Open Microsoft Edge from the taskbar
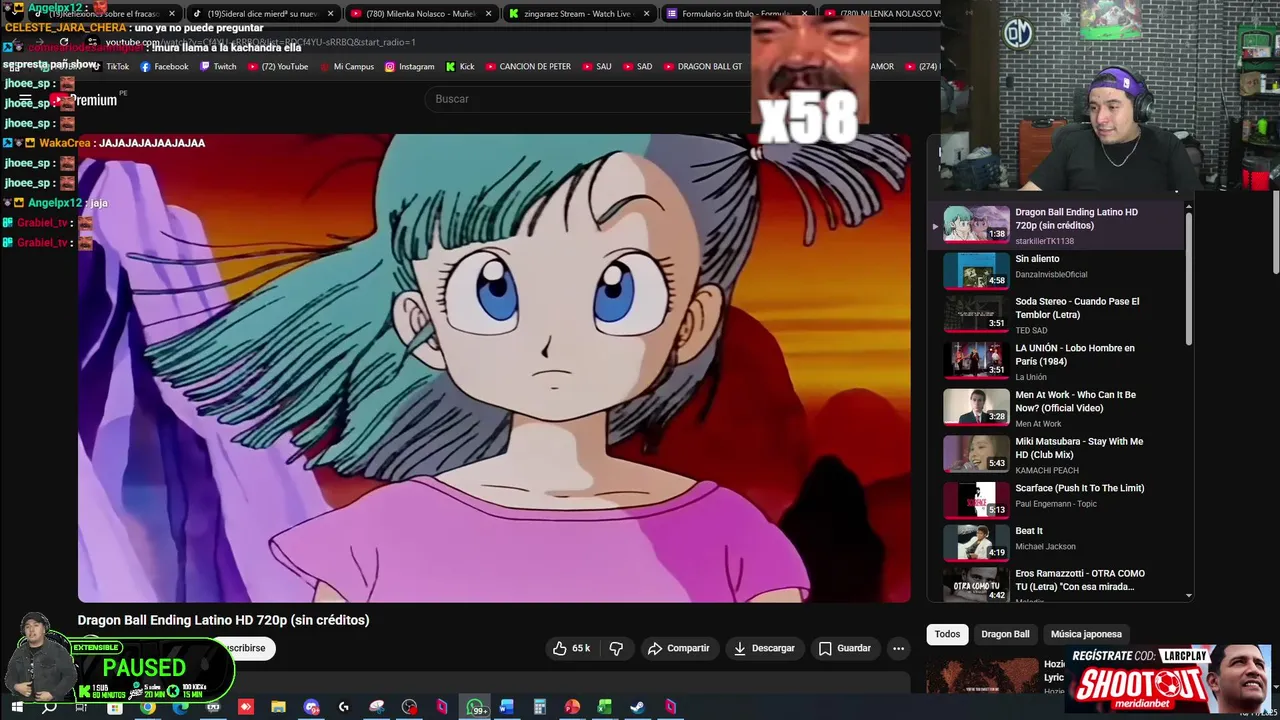Screen dimensions: 1280x720 click(181, 707)
